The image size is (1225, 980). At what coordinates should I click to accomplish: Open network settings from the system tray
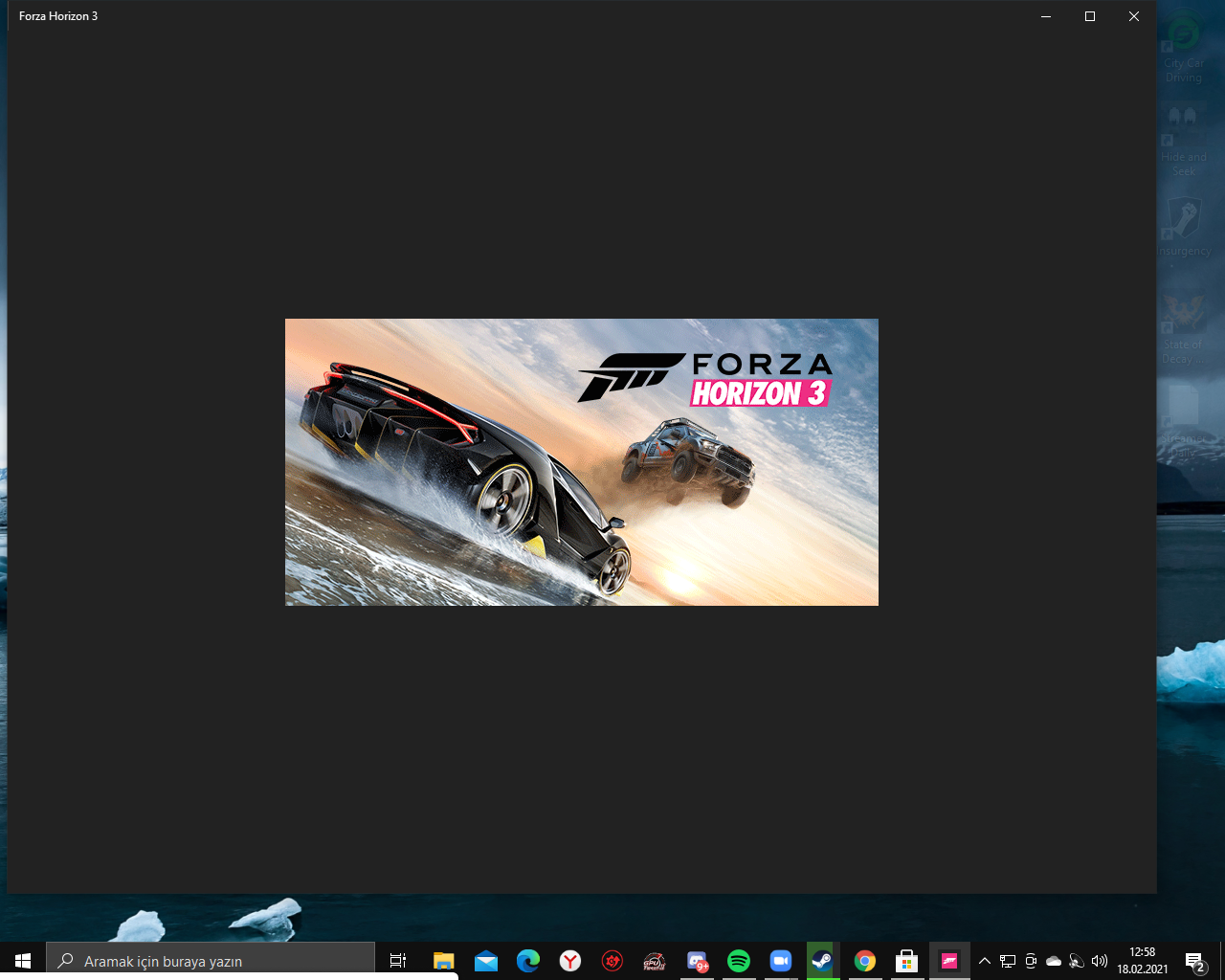[1008, 961]
